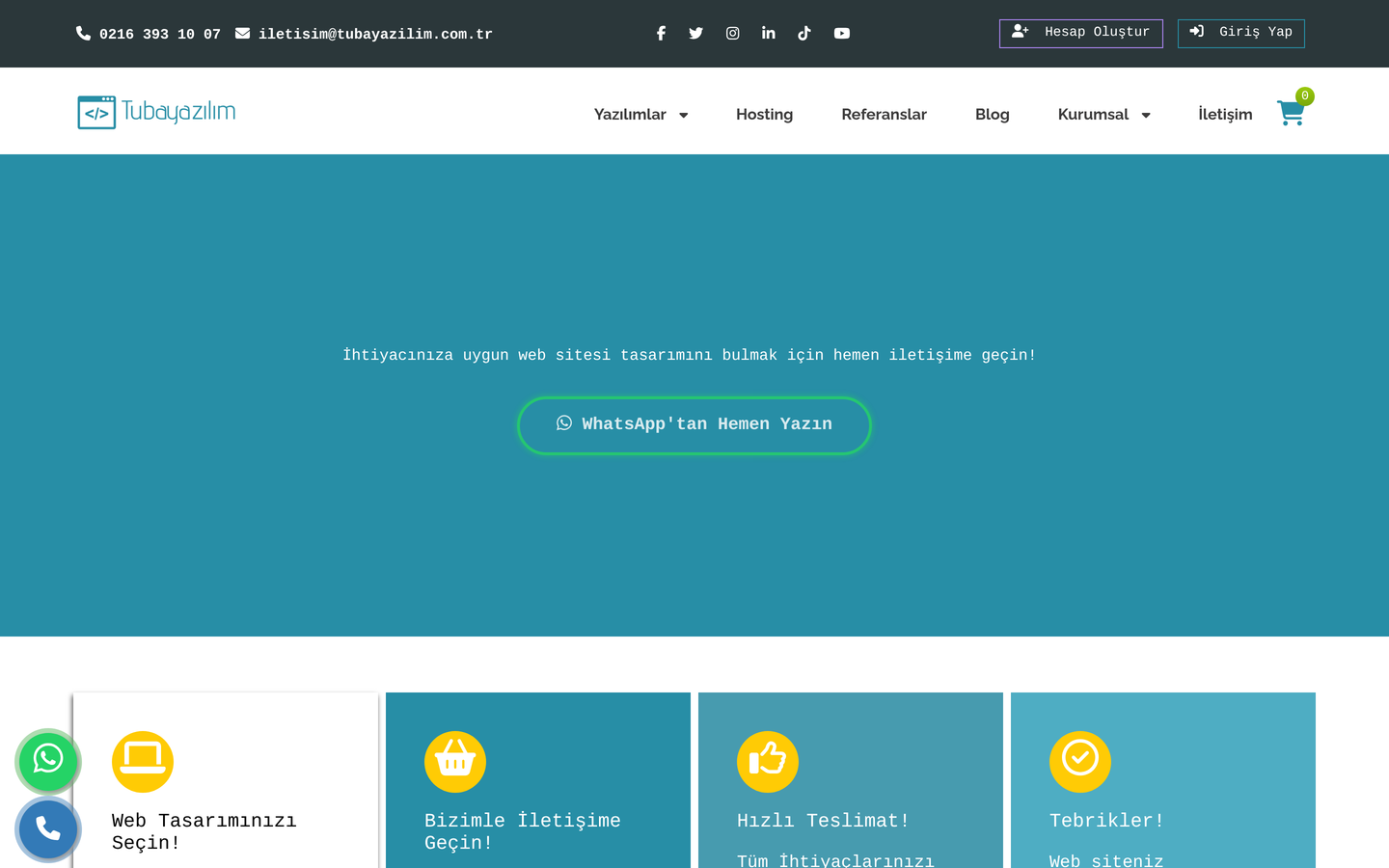Screen dimensions: 1389x868
Task: Open the Instagram social icon
Action: click(732, 33)
